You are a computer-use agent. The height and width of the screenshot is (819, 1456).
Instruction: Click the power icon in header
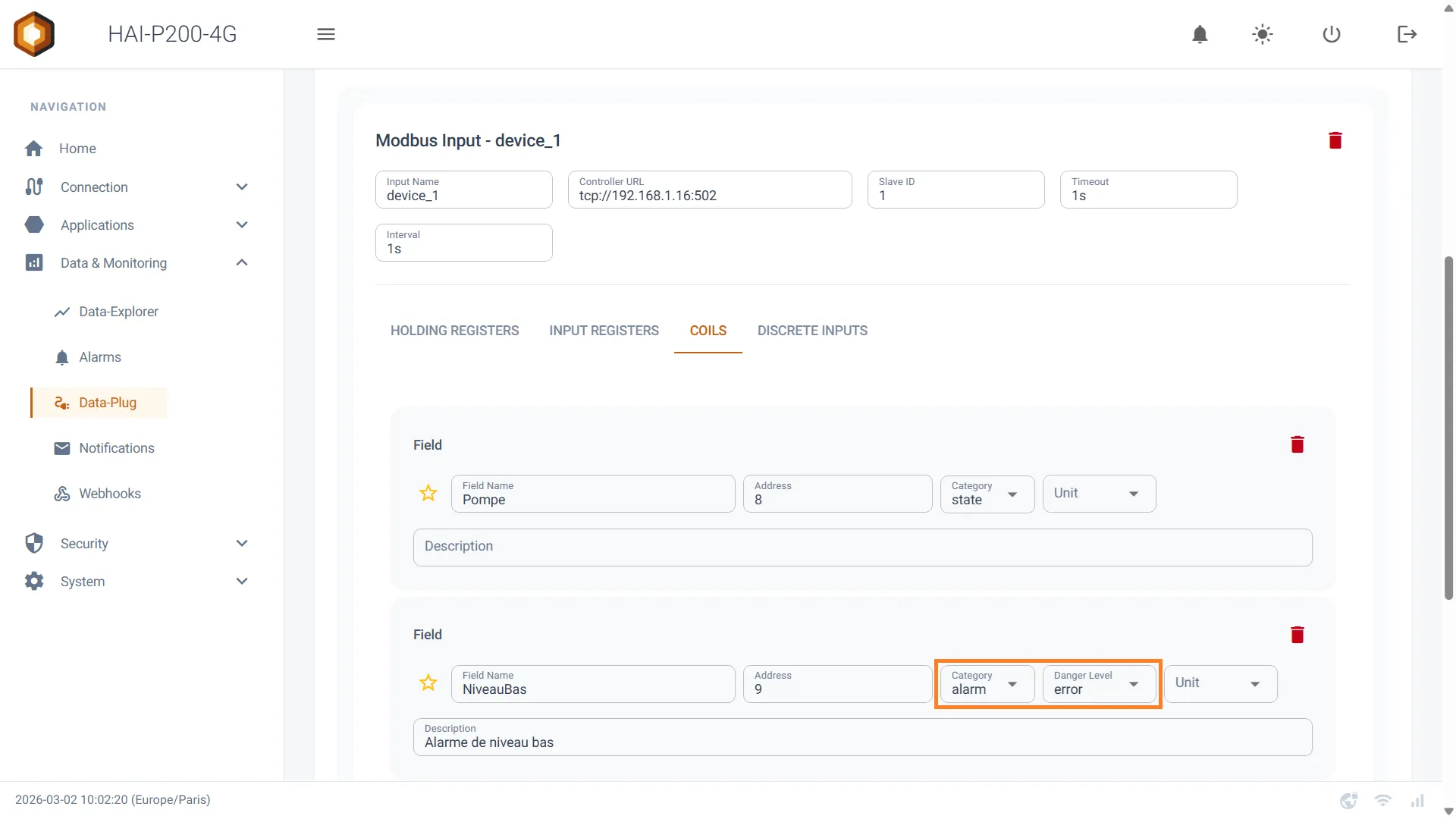pos(1332,34)
